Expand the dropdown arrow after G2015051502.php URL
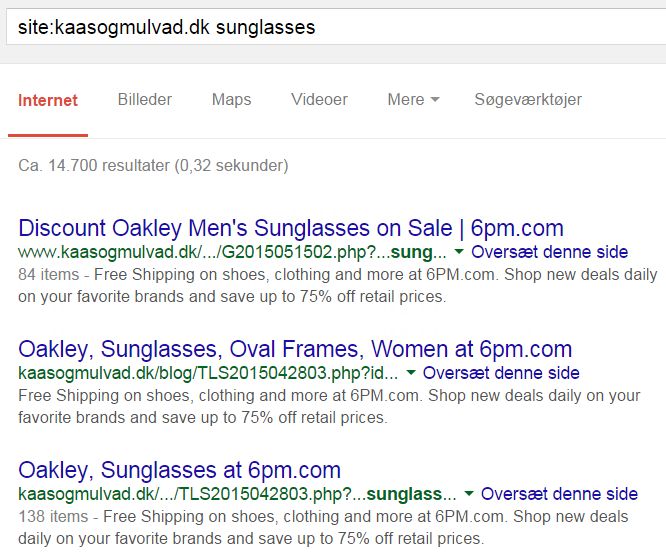The width and height of the screenshot is (666, 554). [459, 252]
